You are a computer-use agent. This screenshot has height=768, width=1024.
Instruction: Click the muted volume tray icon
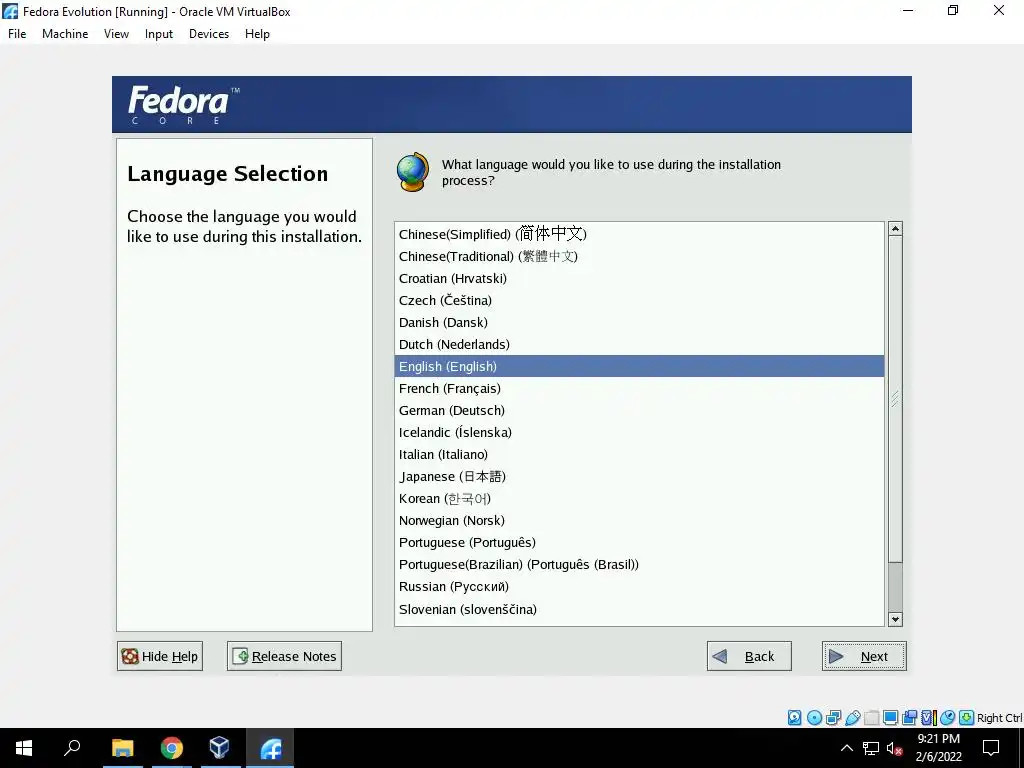(x=895, y=748)
